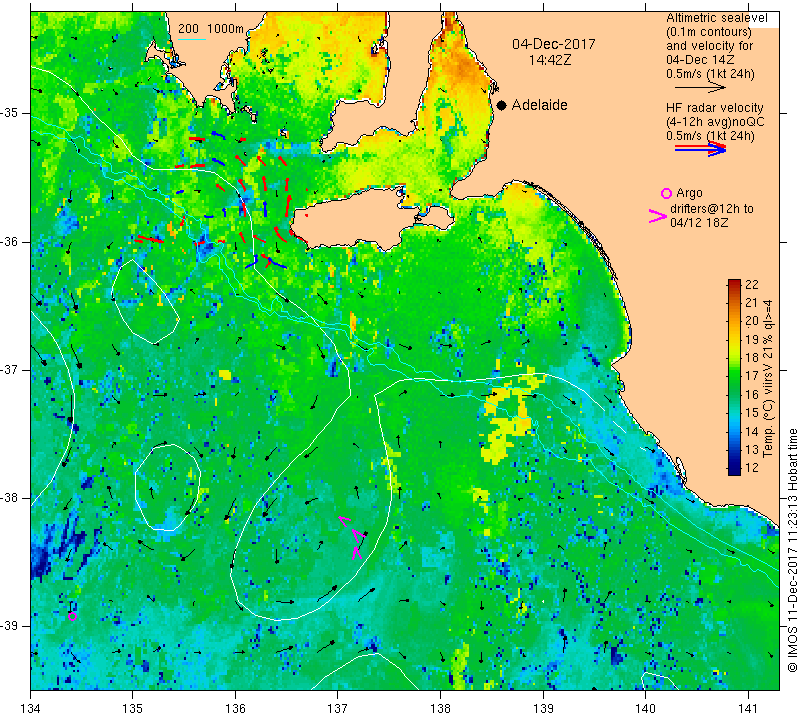
Task: Click the Adelaide city label
Action: click(539, 105)
